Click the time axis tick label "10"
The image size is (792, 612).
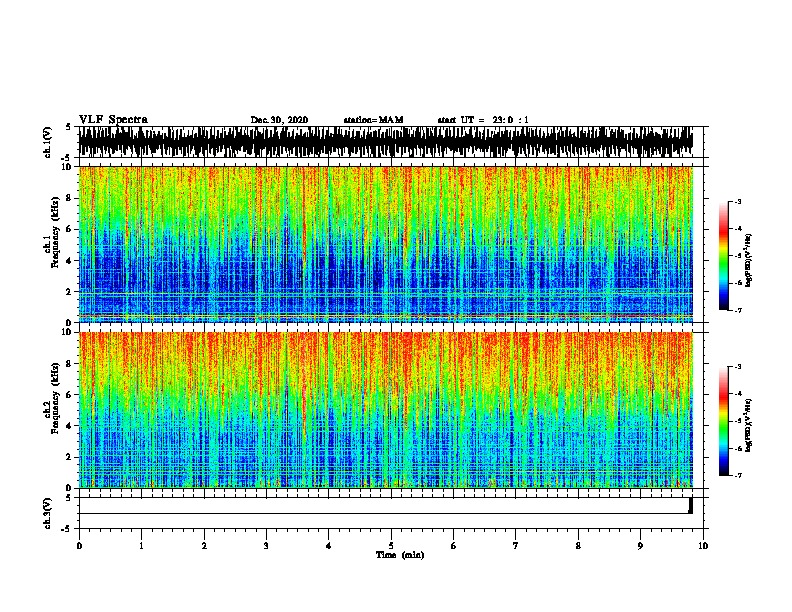coord(703,546)
